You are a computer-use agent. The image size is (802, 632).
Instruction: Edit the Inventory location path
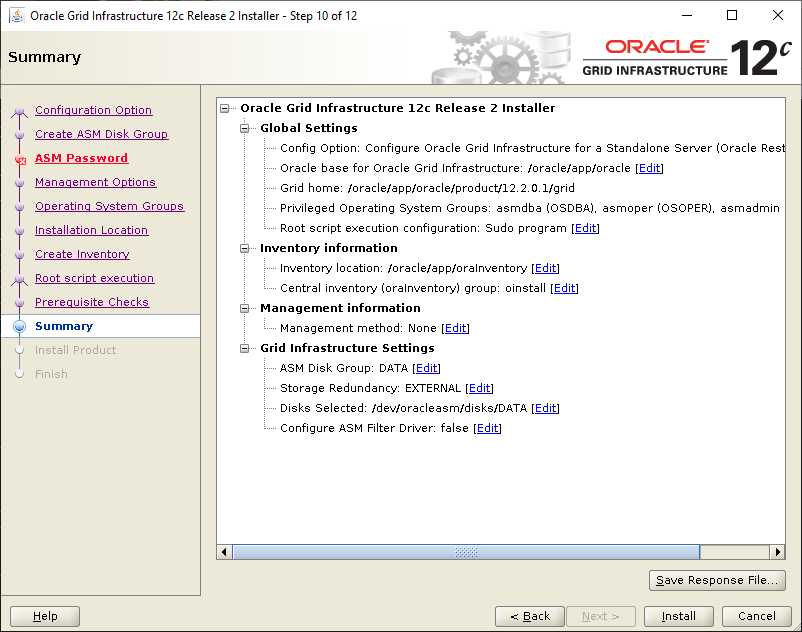coord(545,268)
